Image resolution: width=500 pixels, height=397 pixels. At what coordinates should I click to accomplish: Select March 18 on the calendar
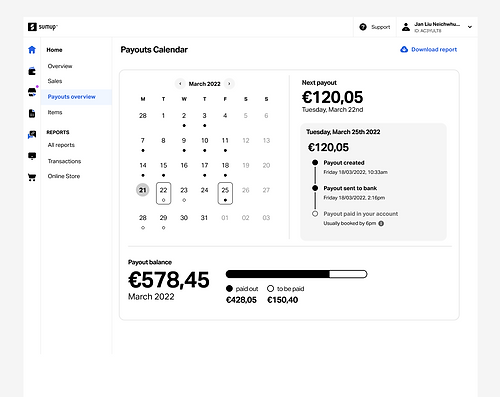pos(225,165)
